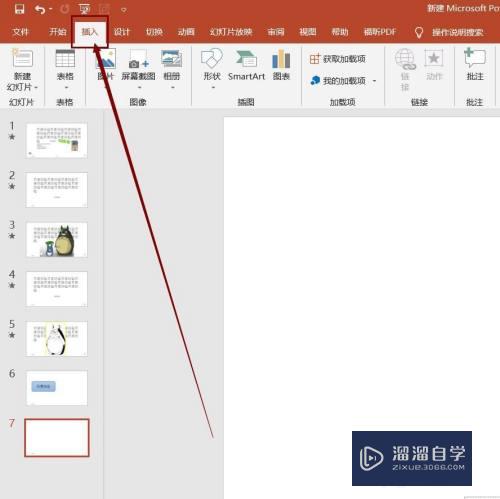The width and height of the screenshot is (500, 499).
Task: Click the 形状 shapes icon
Action: pos(212,58)
